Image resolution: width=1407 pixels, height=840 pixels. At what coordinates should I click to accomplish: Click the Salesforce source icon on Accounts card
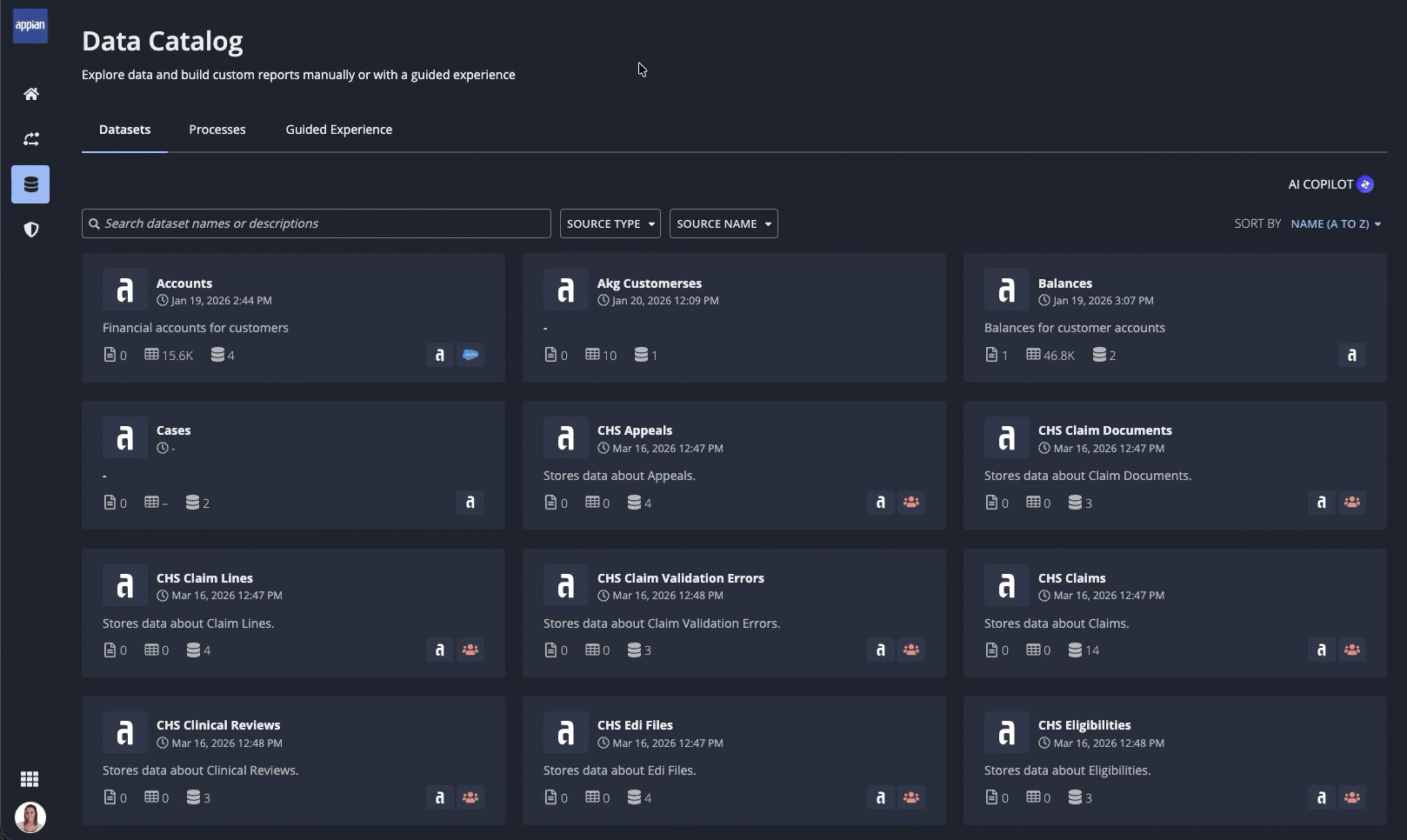point(470,355)
